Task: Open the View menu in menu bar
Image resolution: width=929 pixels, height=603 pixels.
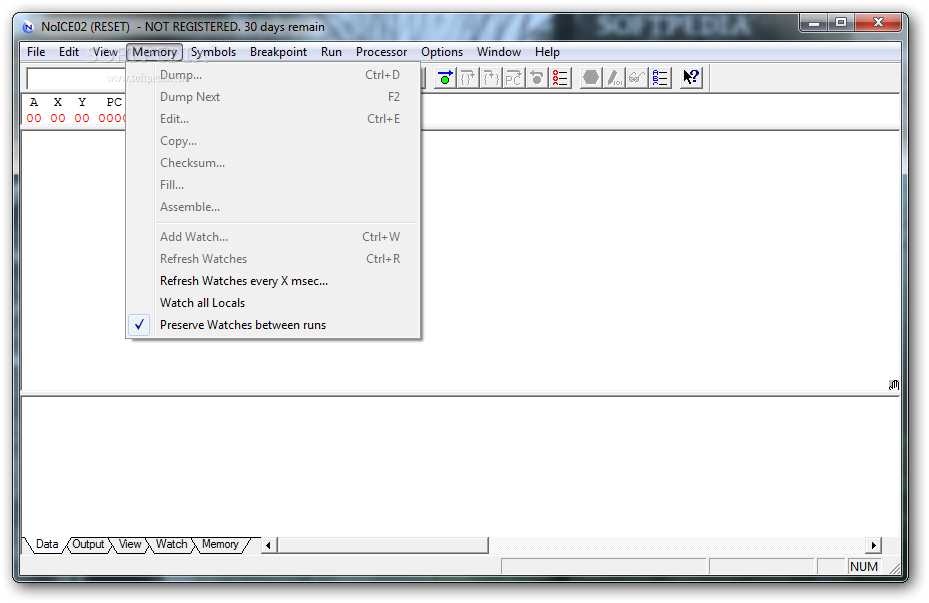Action: point(105,52)
